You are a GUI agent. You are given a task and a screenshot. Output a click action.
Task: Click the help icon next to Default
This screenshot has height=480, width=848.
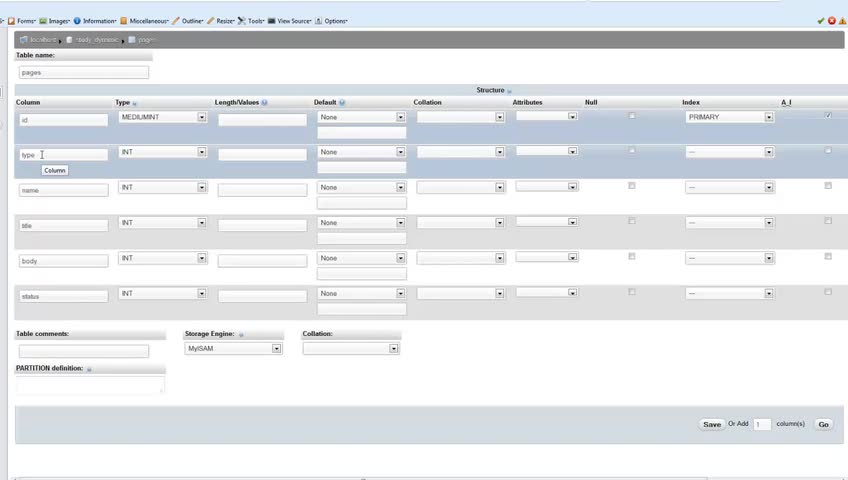click(342, 102)
